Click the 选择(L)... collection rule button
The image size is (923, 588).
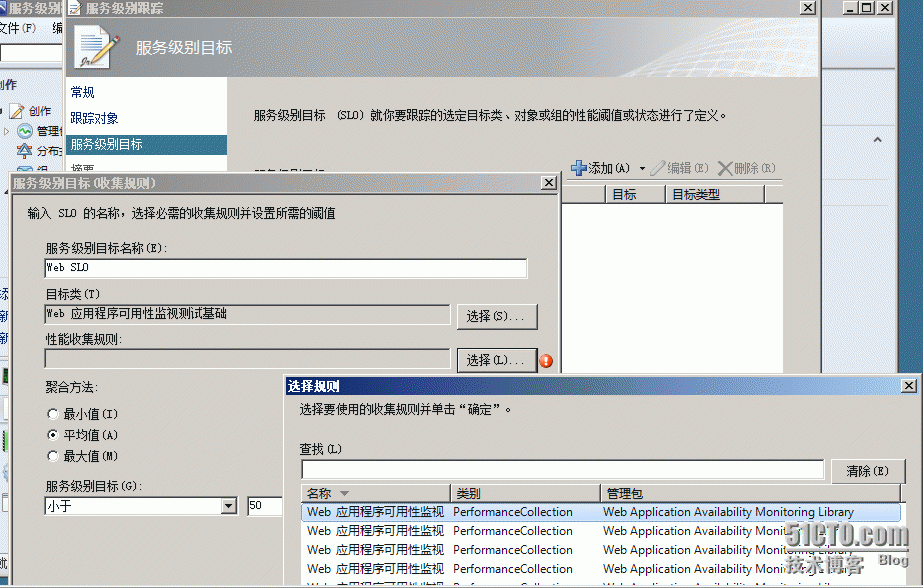coord(497,360)
